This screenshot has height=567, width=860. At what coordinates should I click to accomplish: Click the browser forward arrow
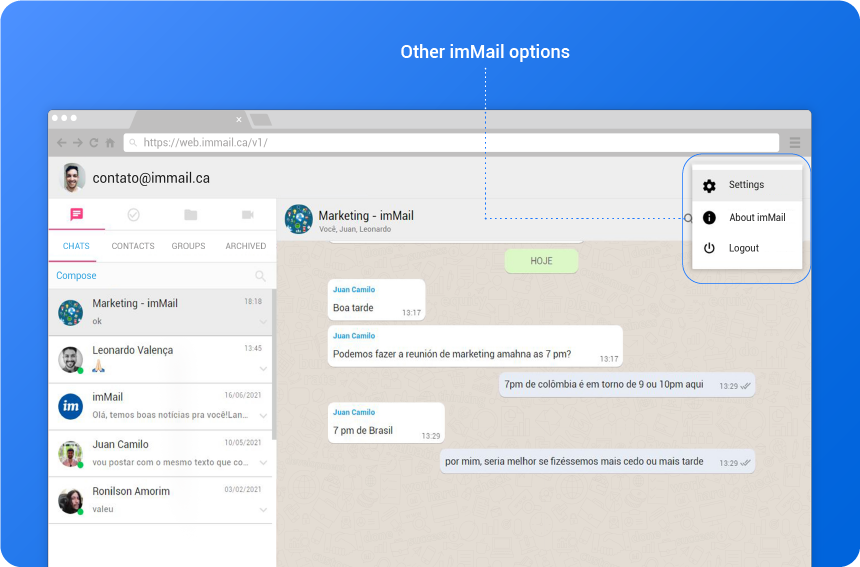78,143
